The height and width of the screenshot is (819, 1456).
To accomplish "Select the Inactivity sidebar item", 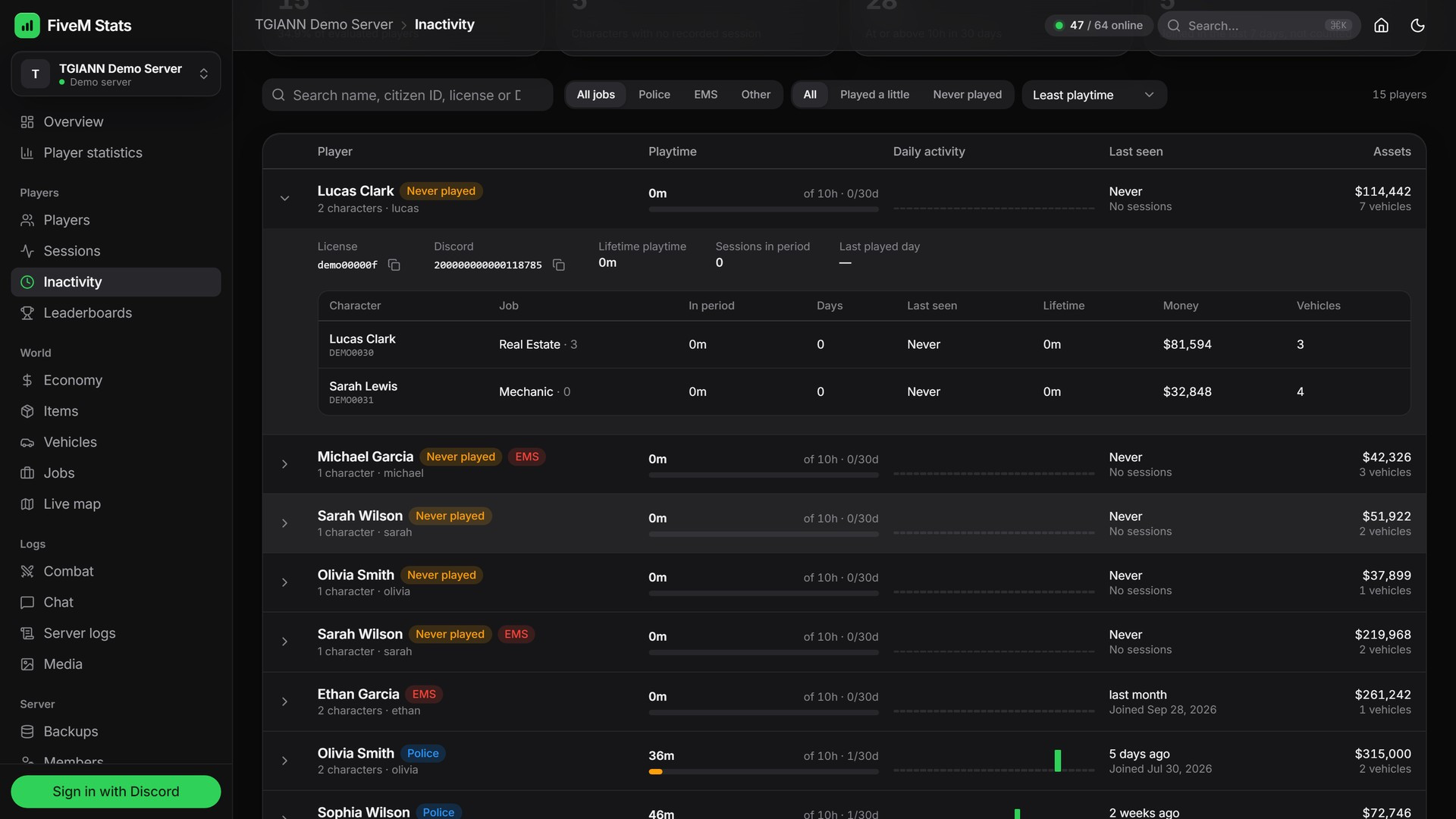I will [x=116, y=282].
